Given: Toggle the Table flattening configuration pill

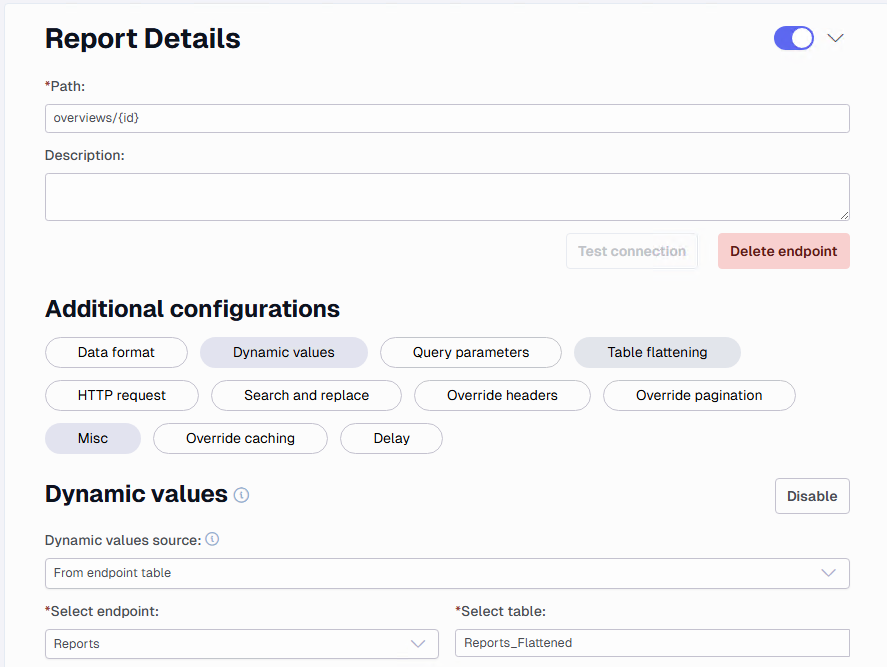Looking at the screenshot, I should click(657, 352).
